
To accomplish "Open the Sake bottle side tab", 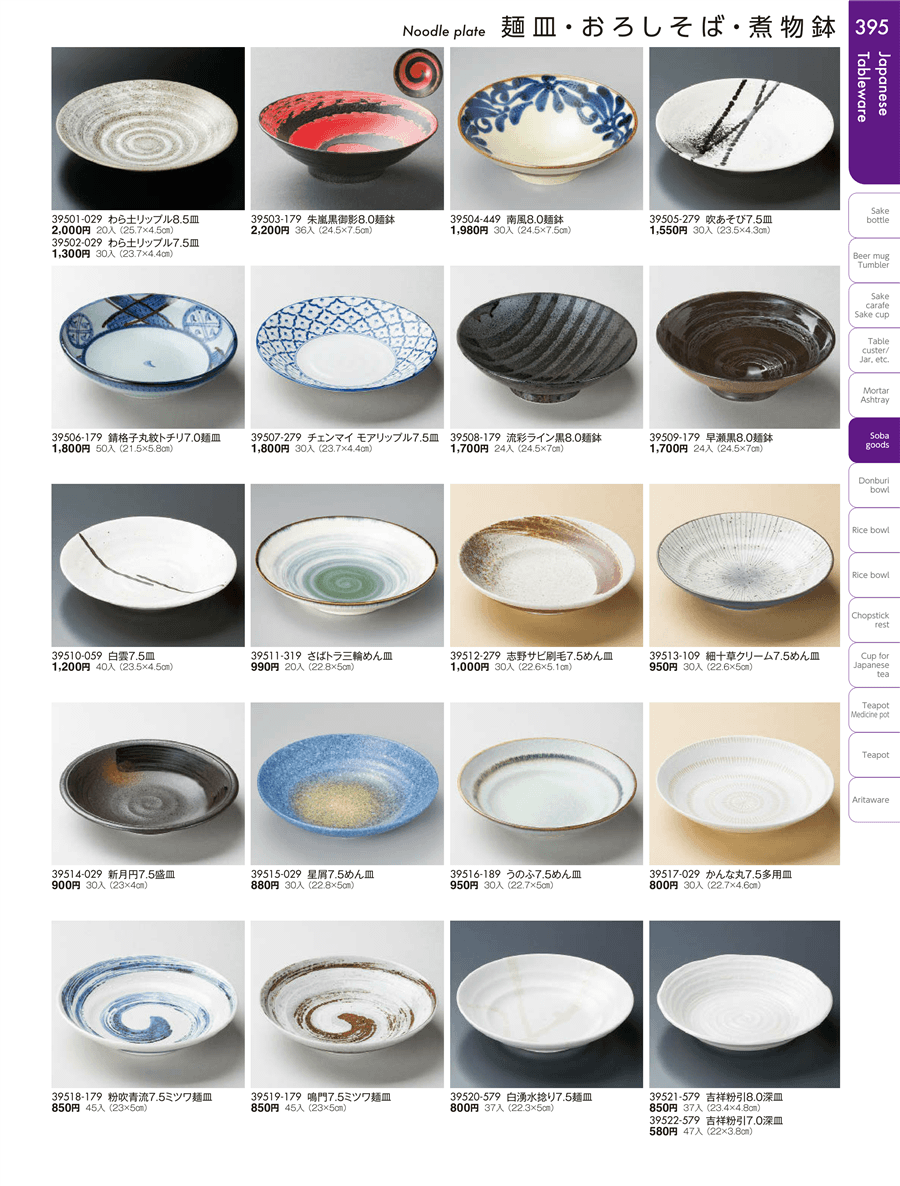I will [x=875, y=216].
